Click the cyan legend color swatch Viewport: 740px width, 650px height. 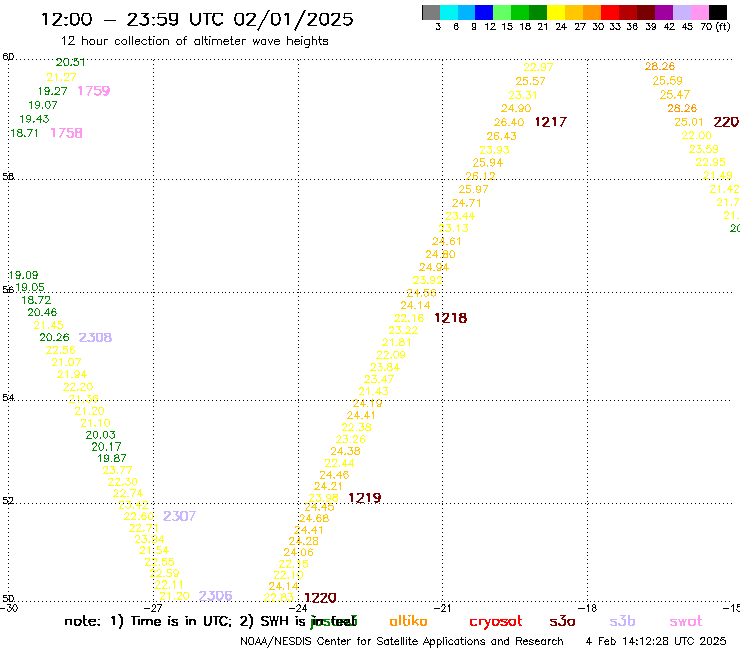point(449,12)
